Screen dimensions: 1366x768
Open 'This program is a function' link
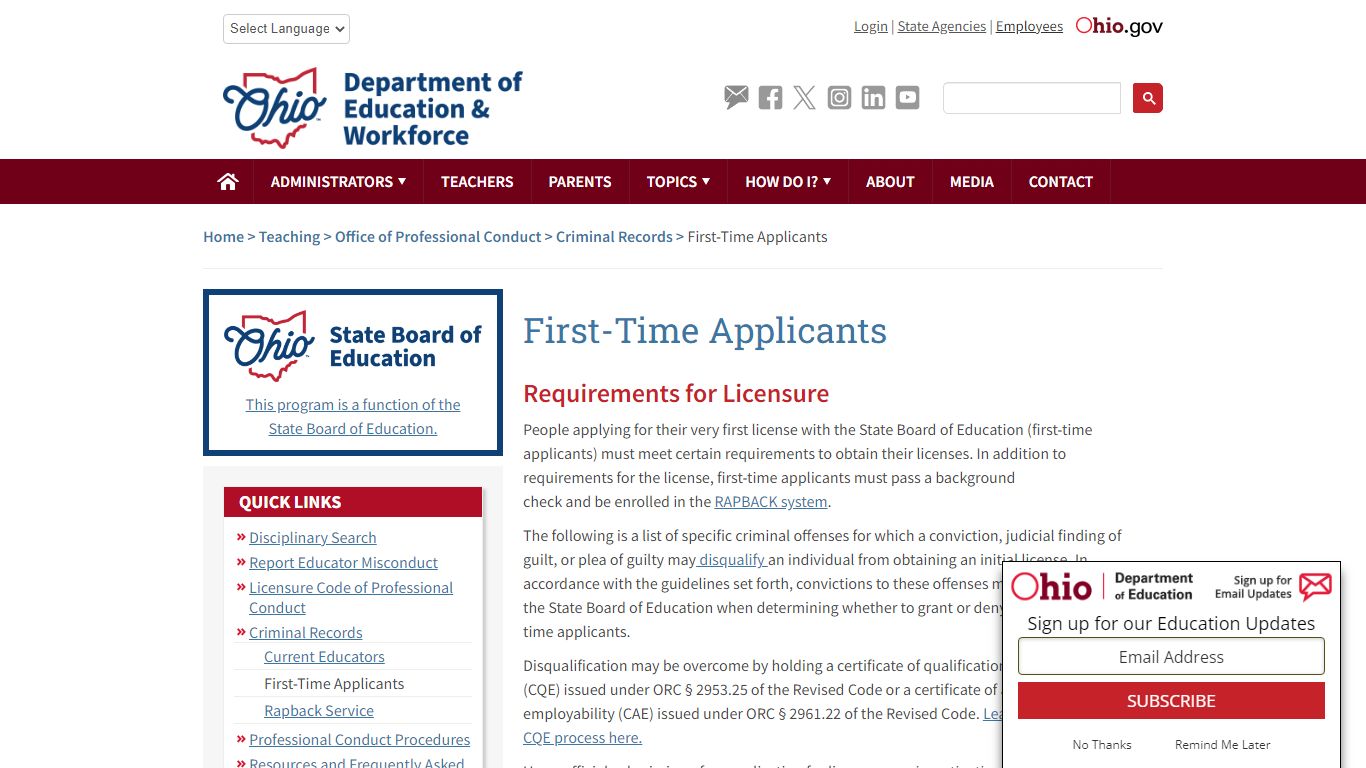coord(353,417)
